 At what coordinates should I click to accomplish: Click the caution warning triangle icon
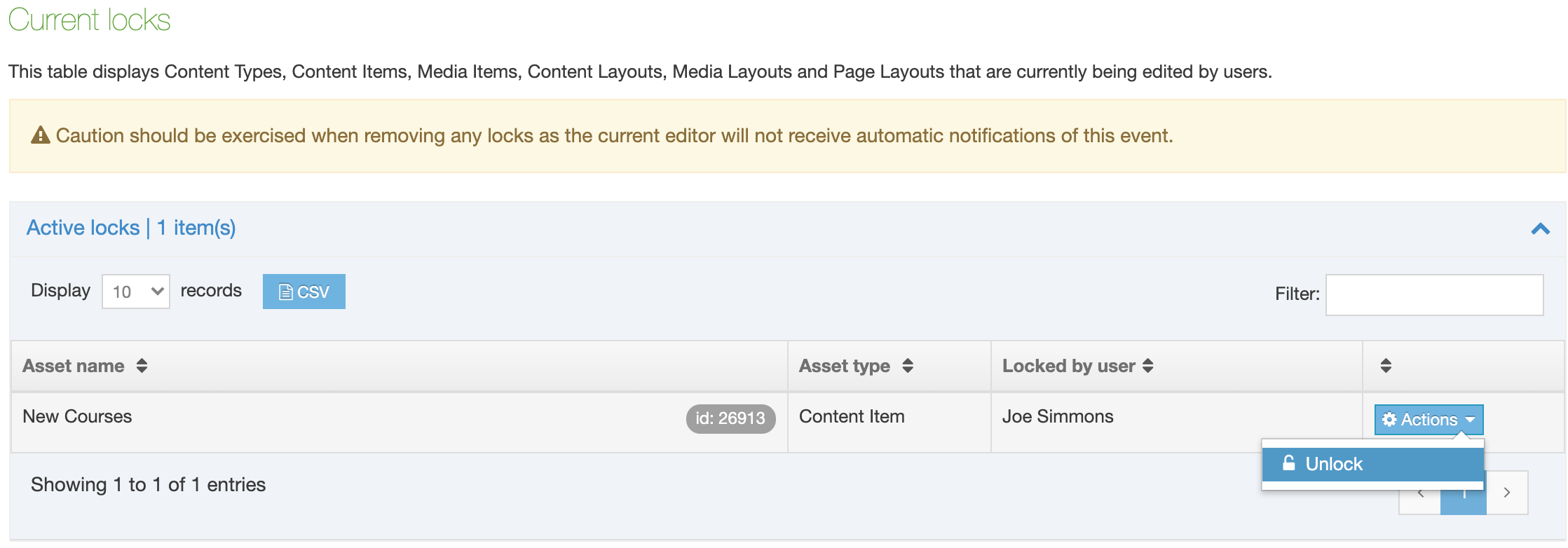click(41, 135)
